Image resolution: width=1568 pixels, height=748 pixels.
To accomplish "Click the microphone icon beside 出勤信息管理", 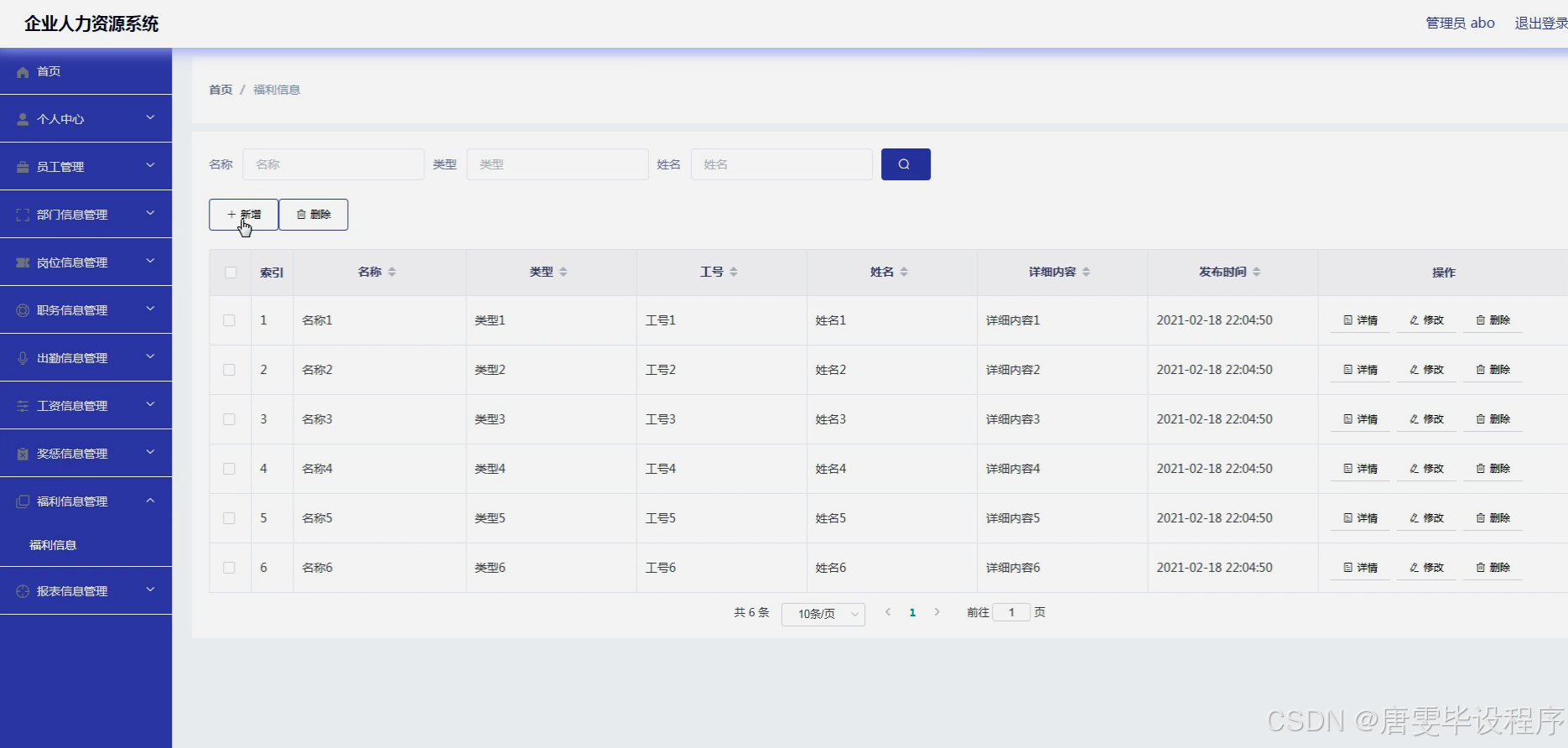I will 23,358.
